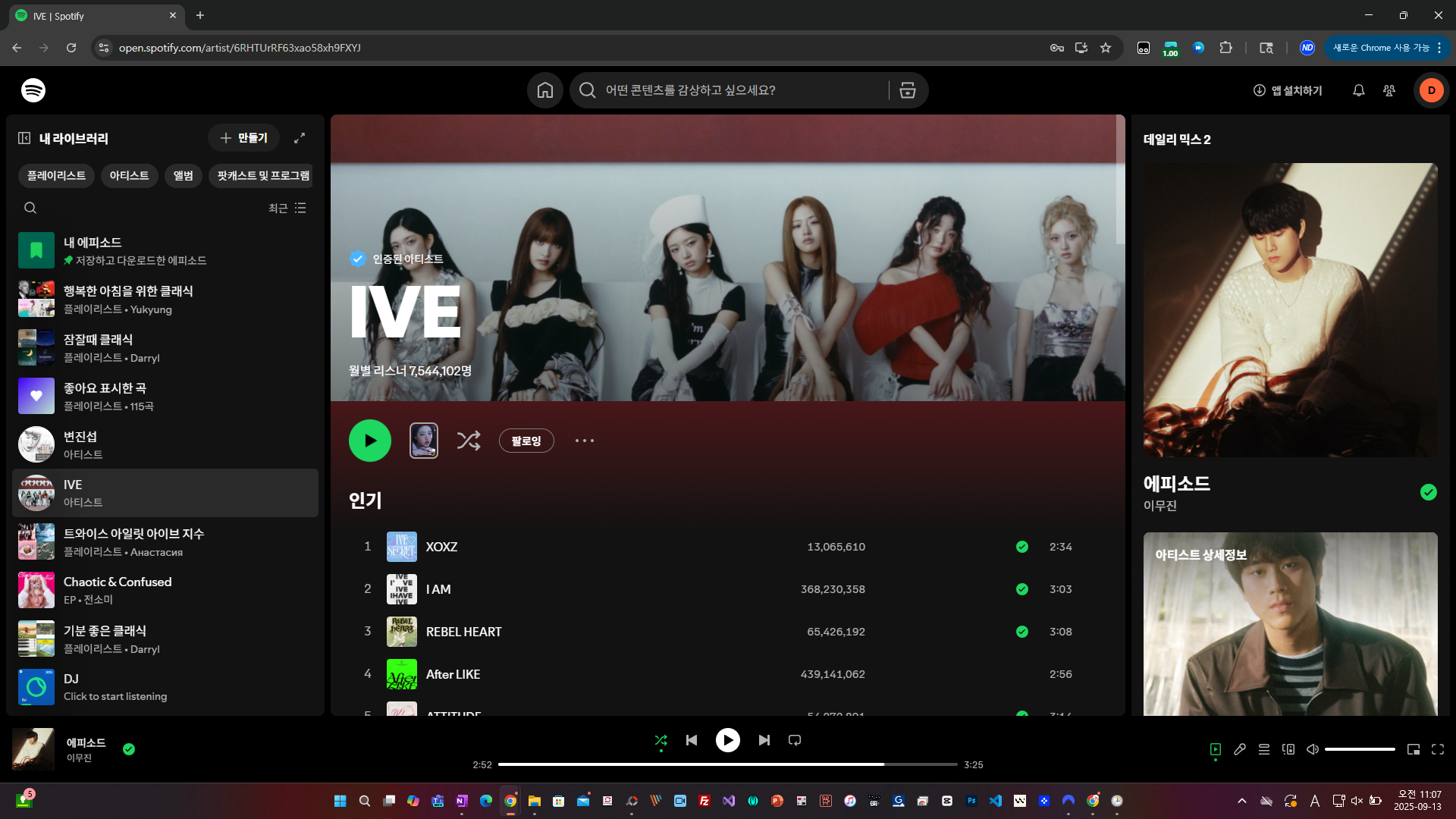Image resolution: width=1456 pixels, height=819 pixels.
Task: Toggle shuffle in the bottom player
Action: pyautogui.click(x=661, y=740)
